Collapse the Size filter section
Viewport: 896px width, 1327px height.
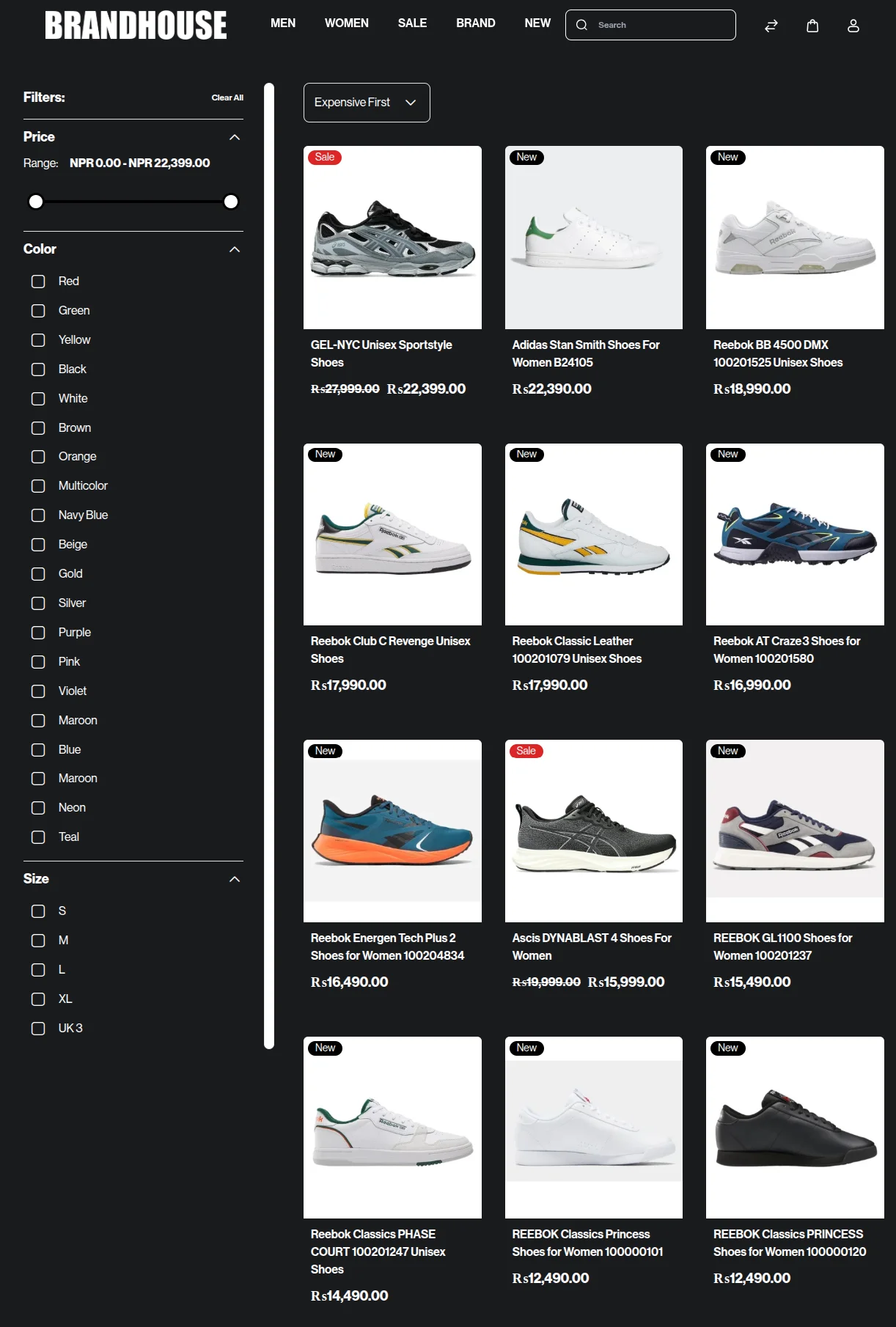[x=235, y=879]
